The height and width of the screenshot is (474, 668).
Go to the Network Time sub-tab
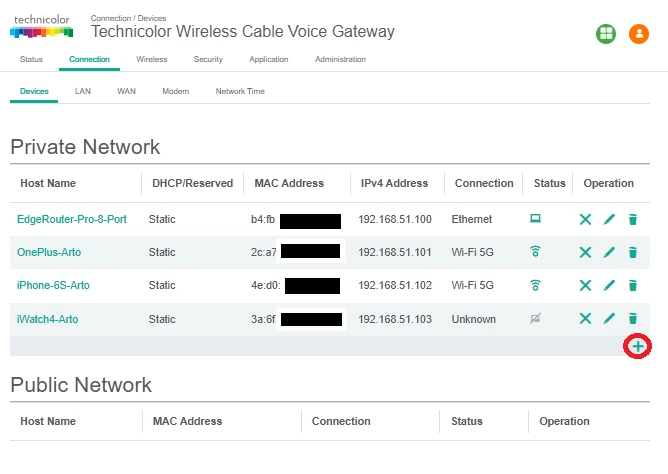click(x=240, y=91)
